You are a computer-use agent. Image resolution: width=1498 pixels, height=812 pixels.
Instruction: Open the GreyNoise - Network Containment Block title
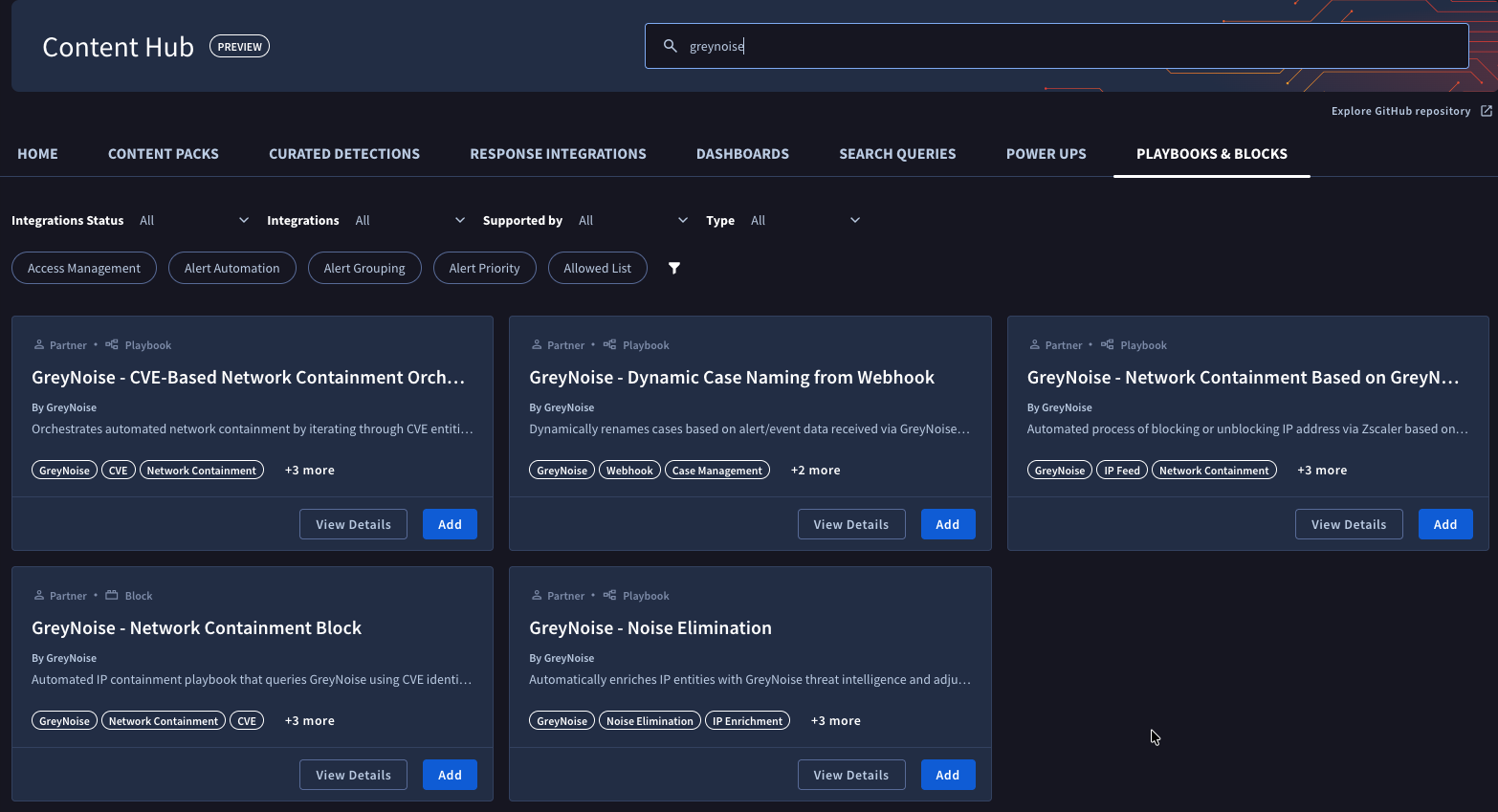[x=196, y=627]
